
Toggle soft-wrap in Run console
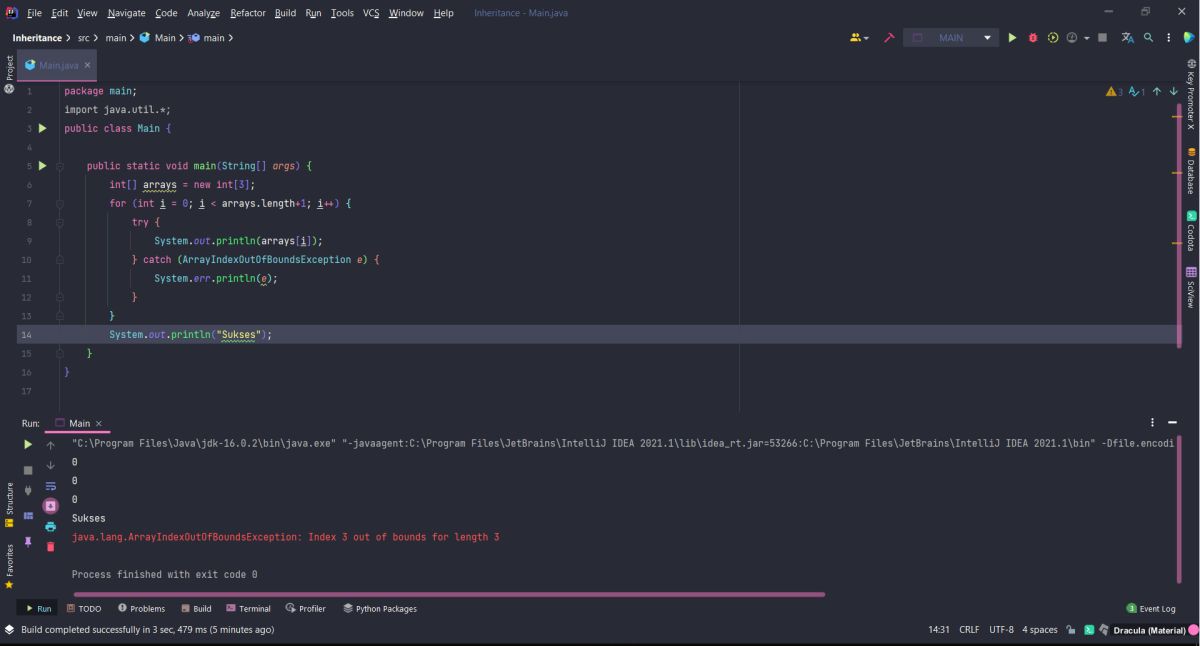(x=51, y=486)
